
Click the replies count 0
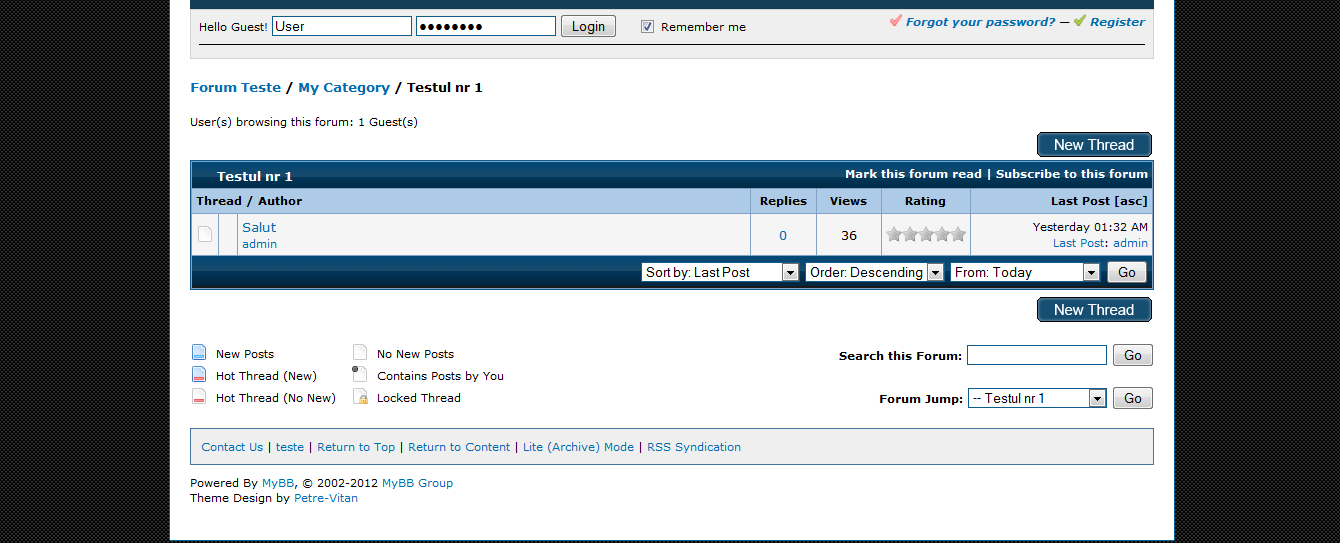(x=783, y=236)
